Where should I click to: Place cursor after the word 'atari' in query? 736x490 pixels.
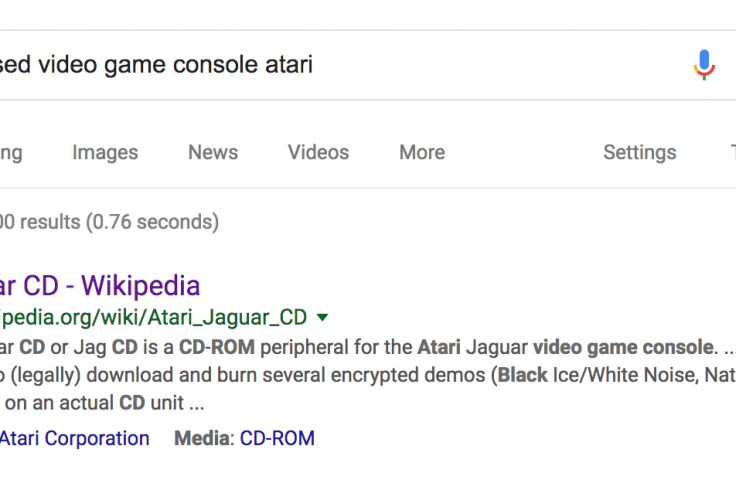pos(314,65)
